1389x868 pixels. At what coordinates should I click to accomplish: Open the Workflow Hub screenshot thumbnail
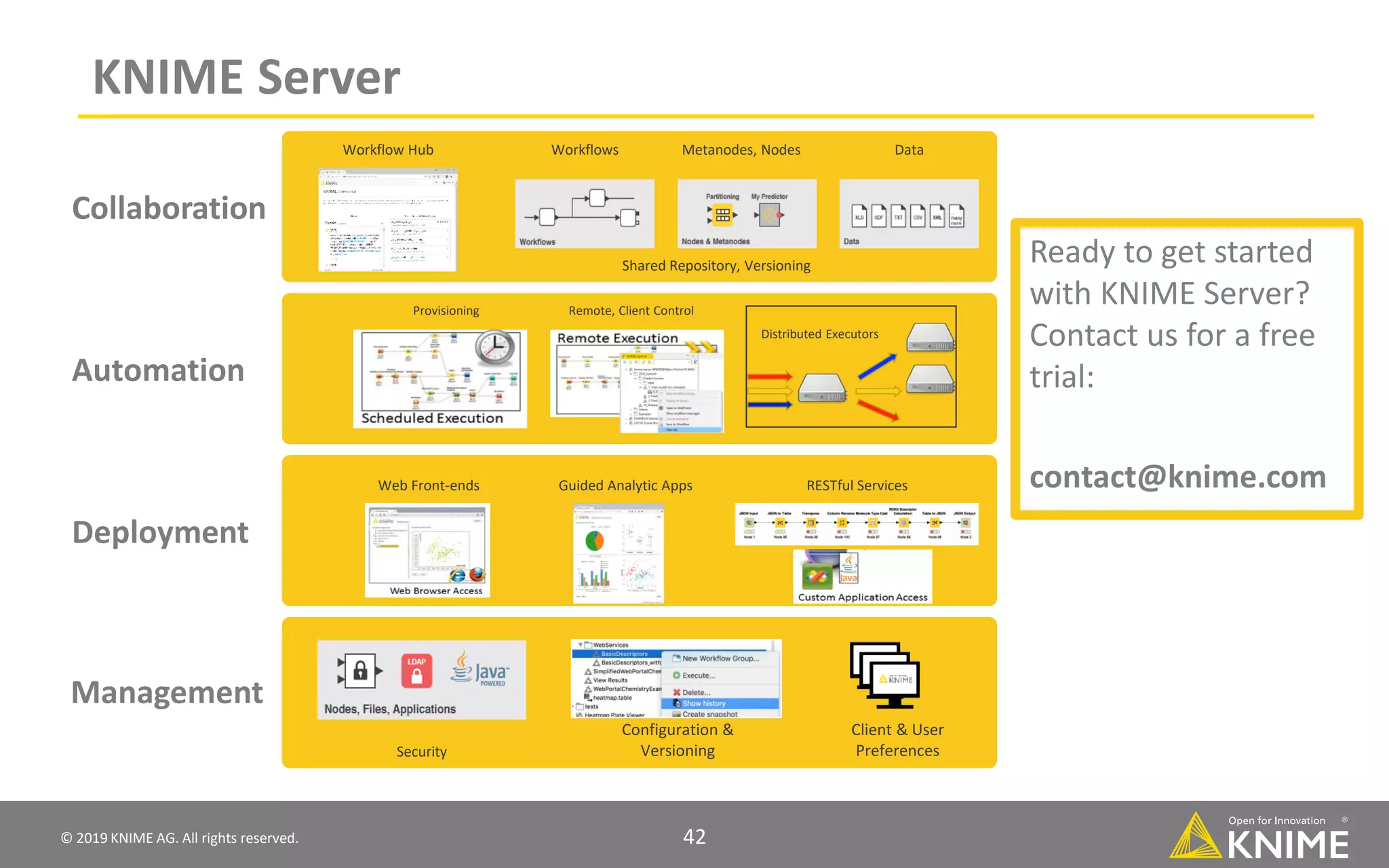click(387, 220)
